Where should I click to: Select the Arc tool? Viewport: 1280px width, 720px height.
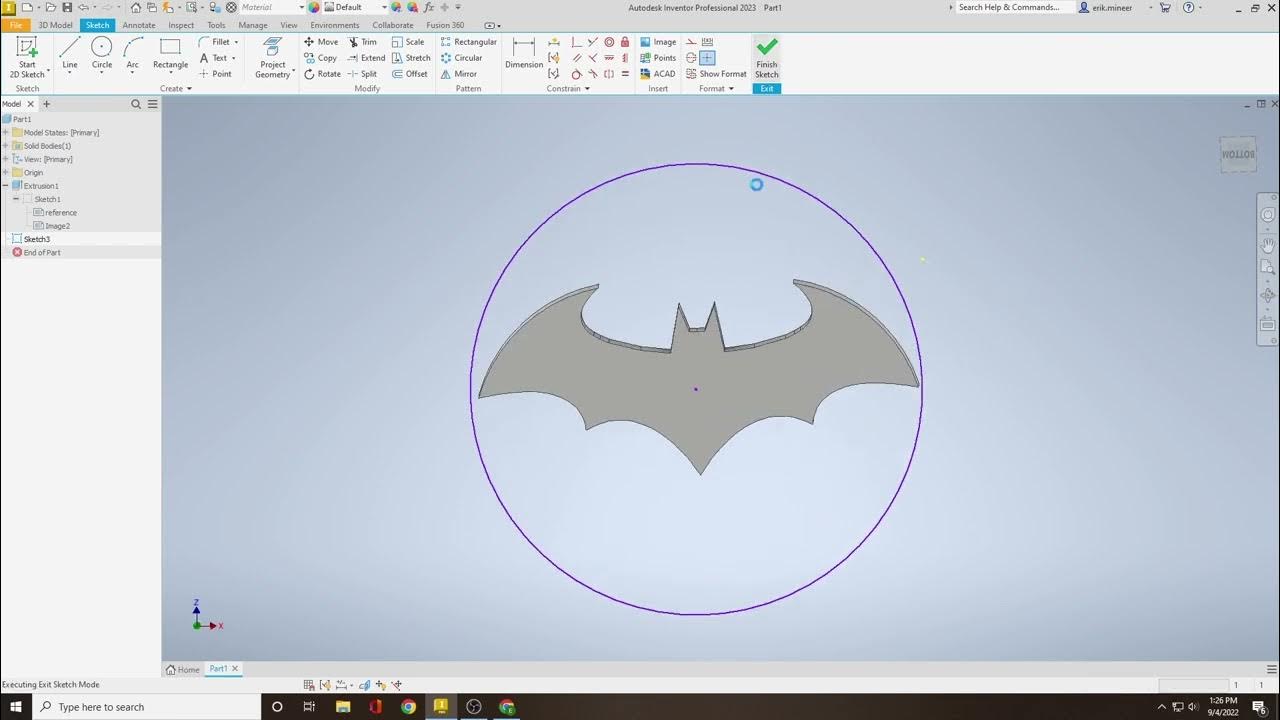click(132, 53)
